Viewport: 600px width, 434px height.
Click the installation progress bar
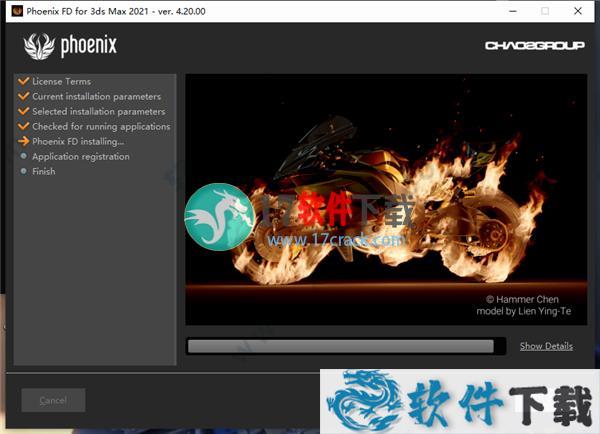346,346
